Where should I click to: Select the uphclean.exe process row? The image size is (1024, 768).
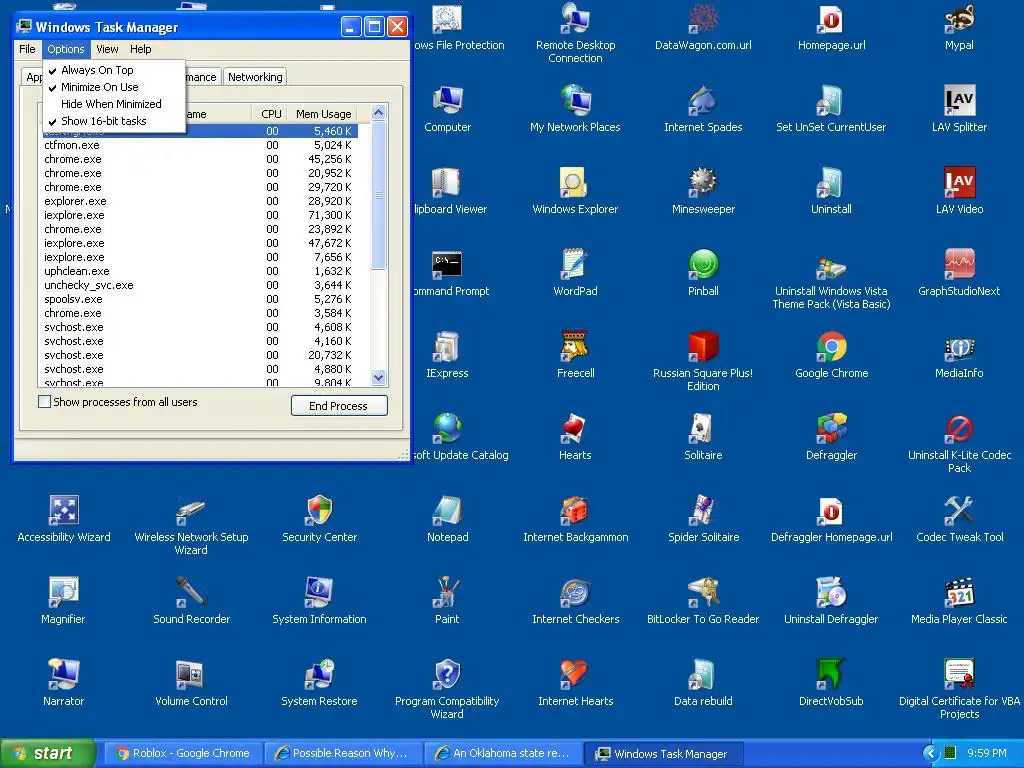(199, 271)
